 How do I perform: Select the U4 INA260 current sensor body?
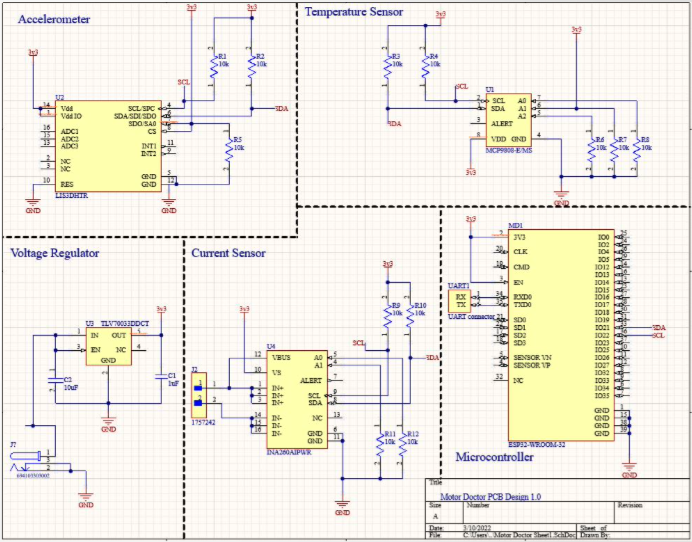pyautogui.click(x=297, y=399)
